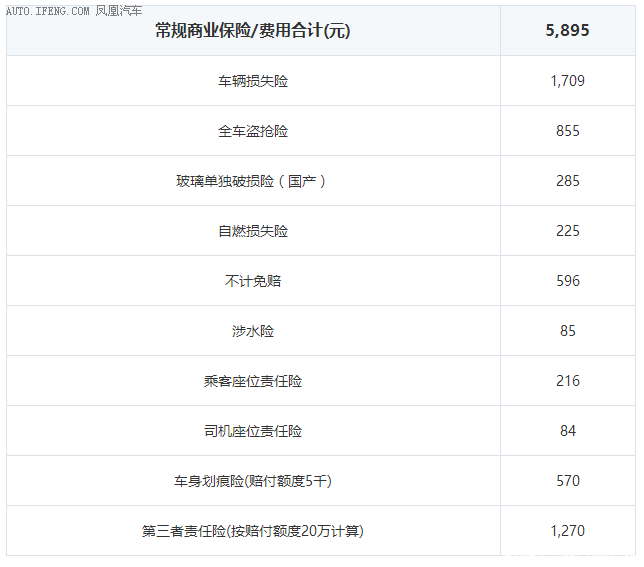Click the 车身划痕险(赔付额度5千) label
This screenshot has height=567, width=644.
coord(252,481)
